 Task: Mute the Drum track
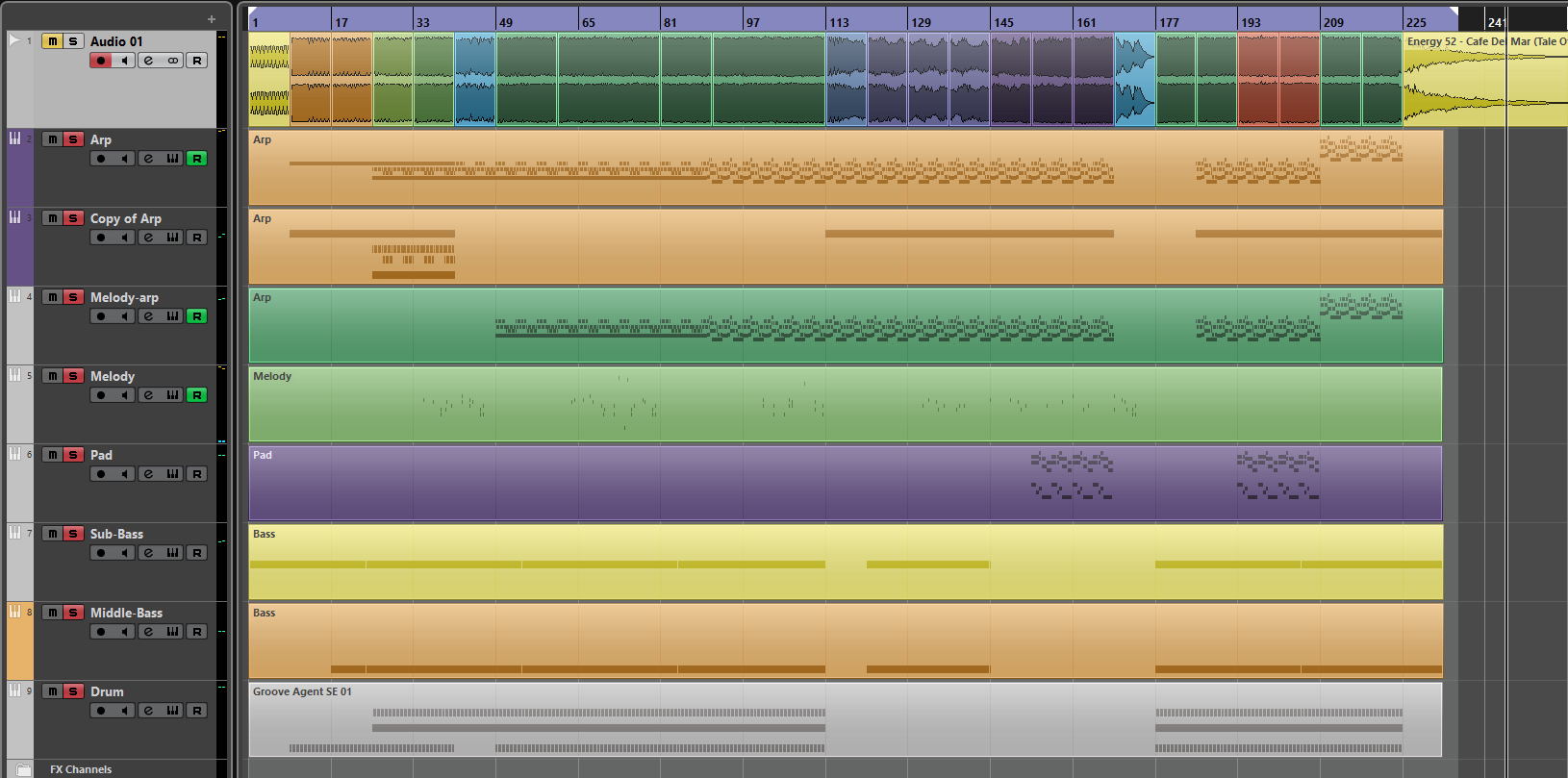pos(53,691)
